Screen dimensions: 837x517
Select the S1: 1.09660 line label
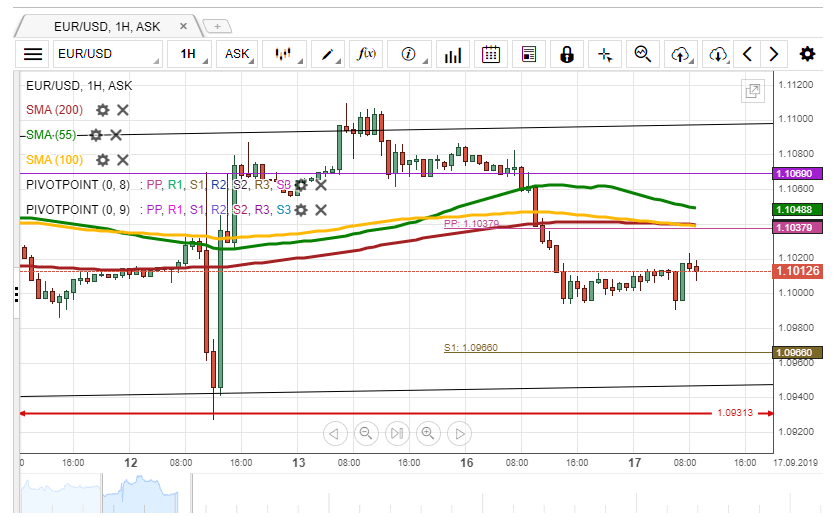tap(471, 348)
